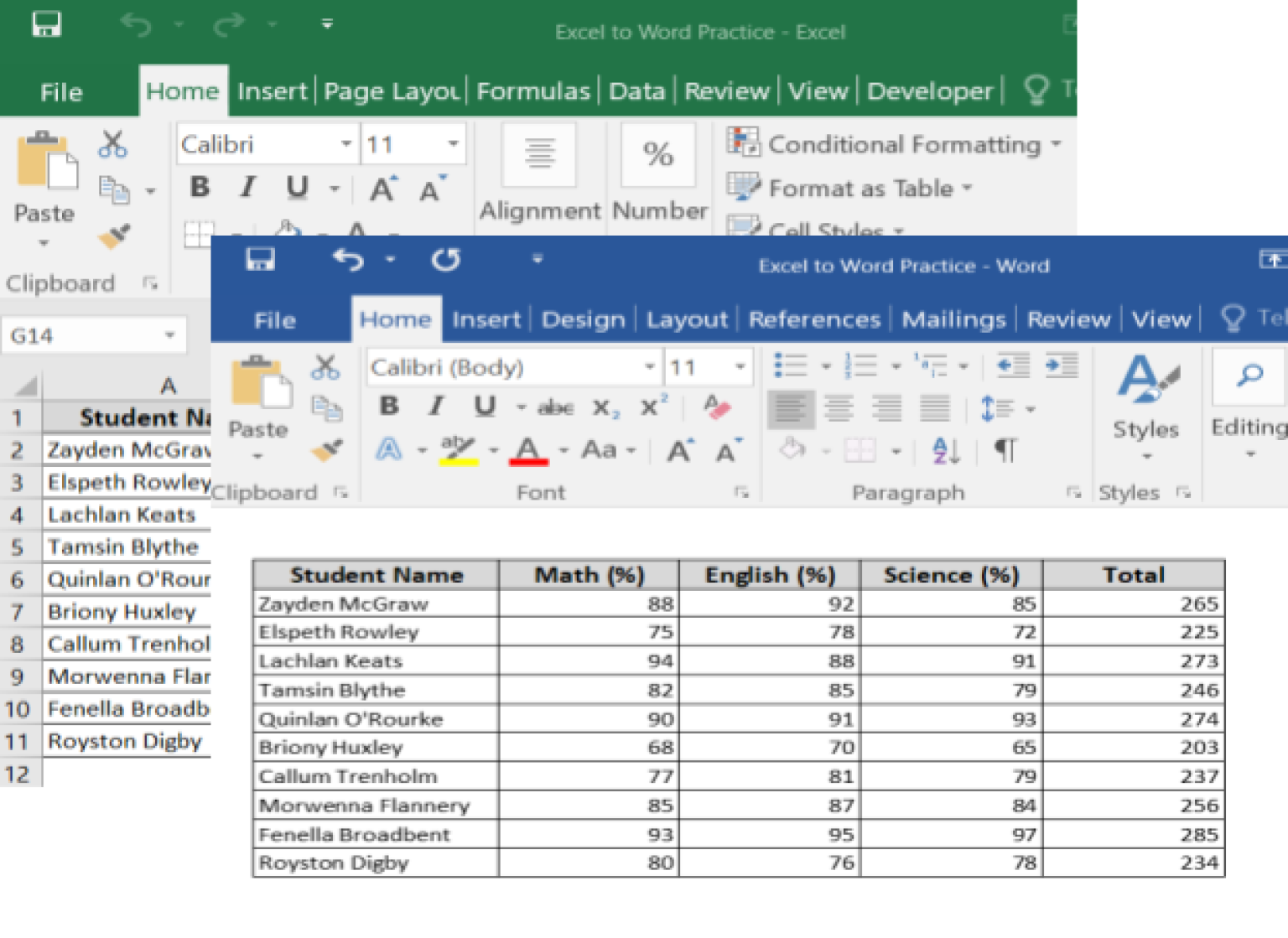Open the font size dropdown in Word
This screenshot has height=938, width=1288.
(740, 366)
